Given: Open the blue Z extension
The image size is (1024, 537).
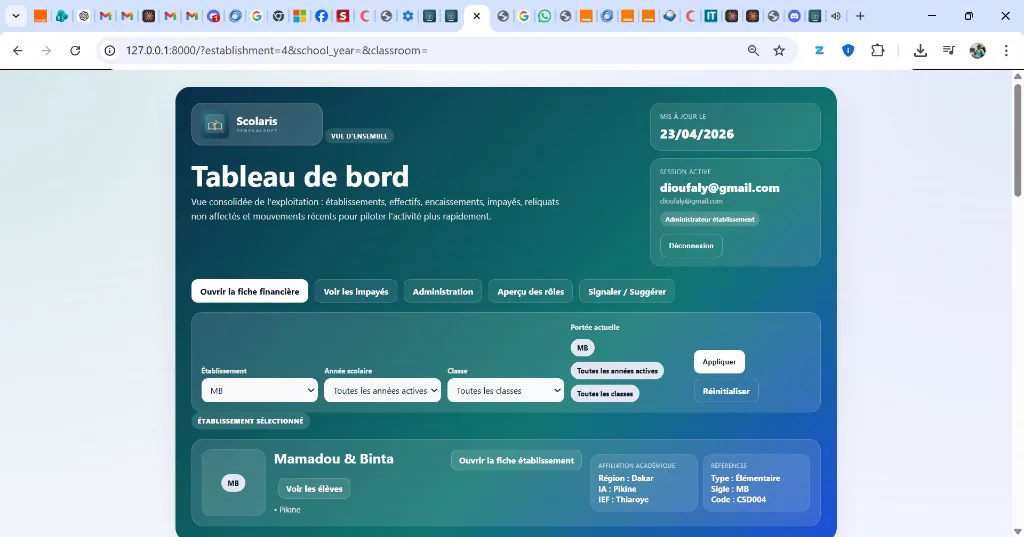Looking at the screenshot, I should click(x=819, y=50).
